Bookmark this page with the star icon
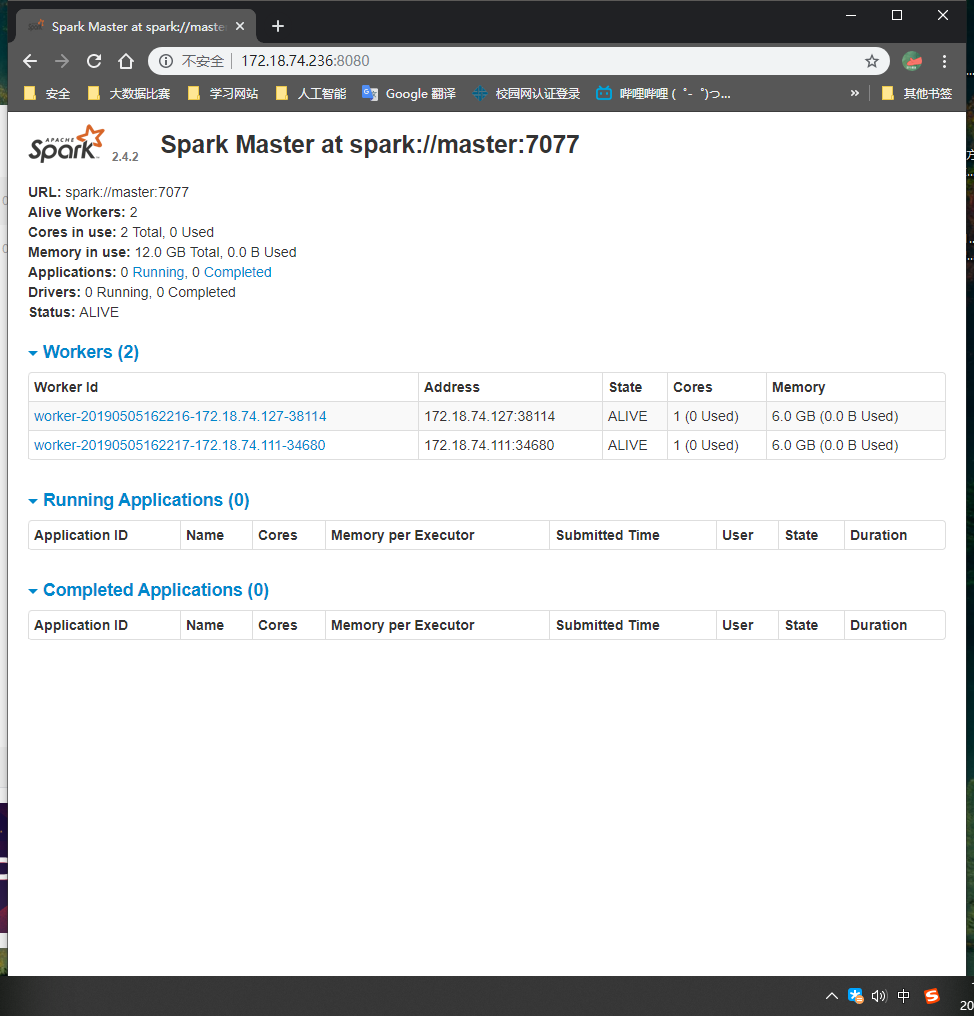Image resolution: width=974 pixels, height=1016 pixels. [x=872, y=61]
